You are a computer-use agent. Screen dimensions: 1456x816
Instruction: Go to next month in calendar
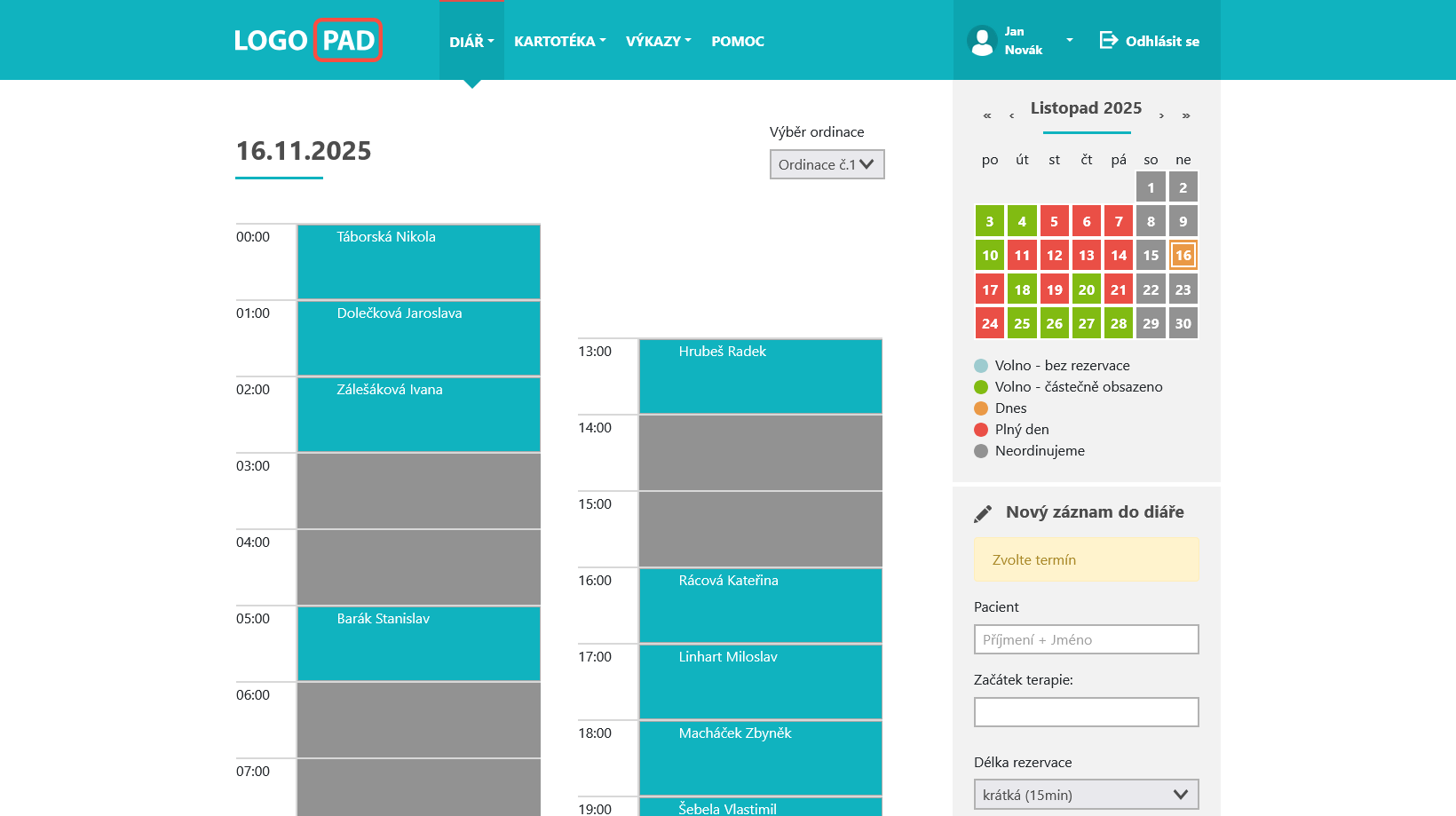[x=1161, y=115]
